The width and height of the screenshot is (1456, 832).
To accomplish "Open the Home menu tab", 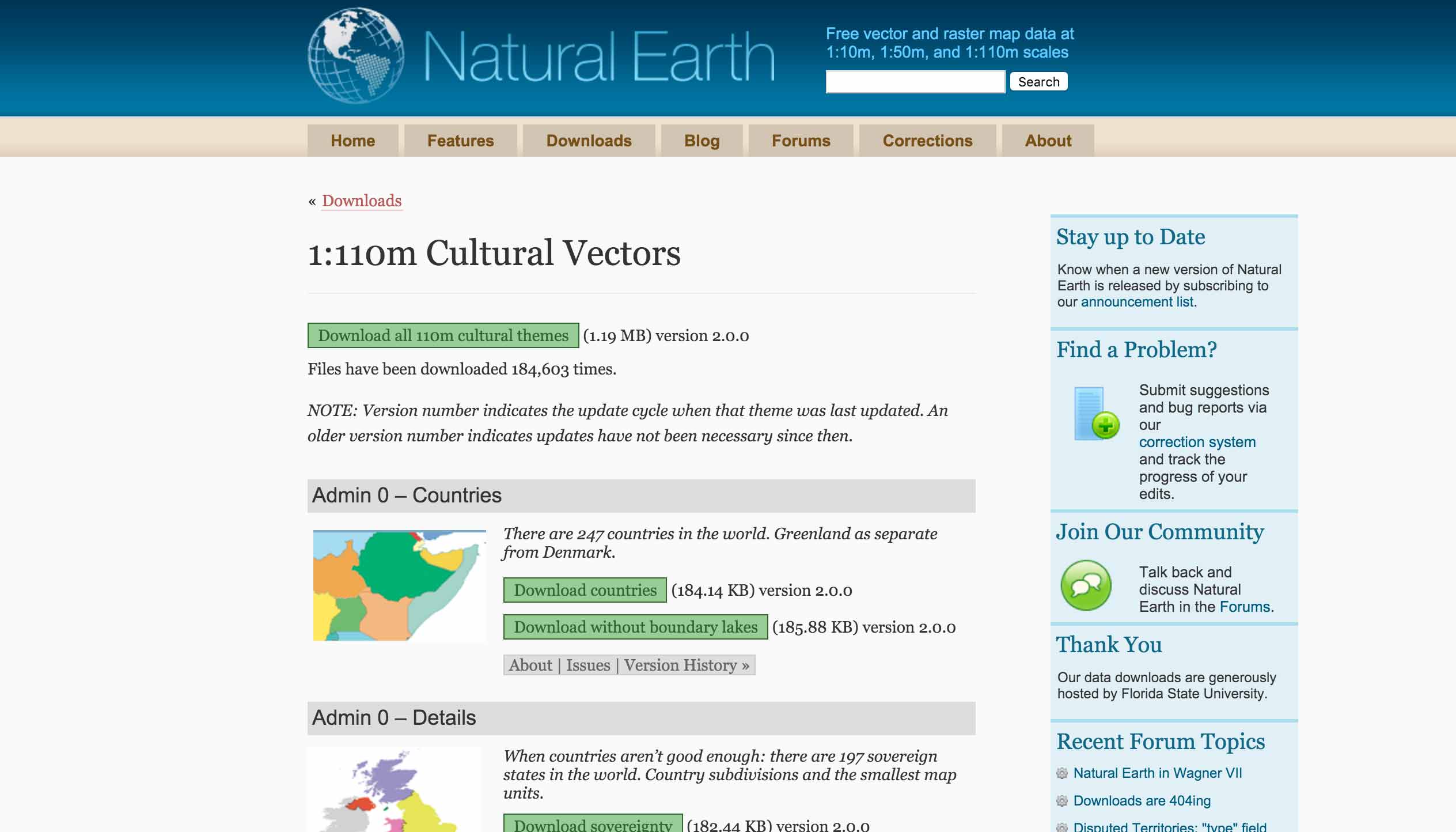I will click(x=352, y=141).
